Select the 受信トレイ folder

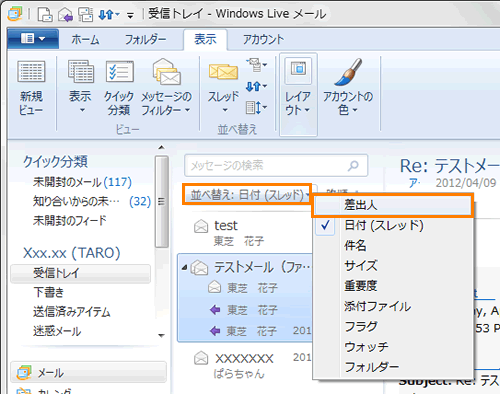[80, 274]
